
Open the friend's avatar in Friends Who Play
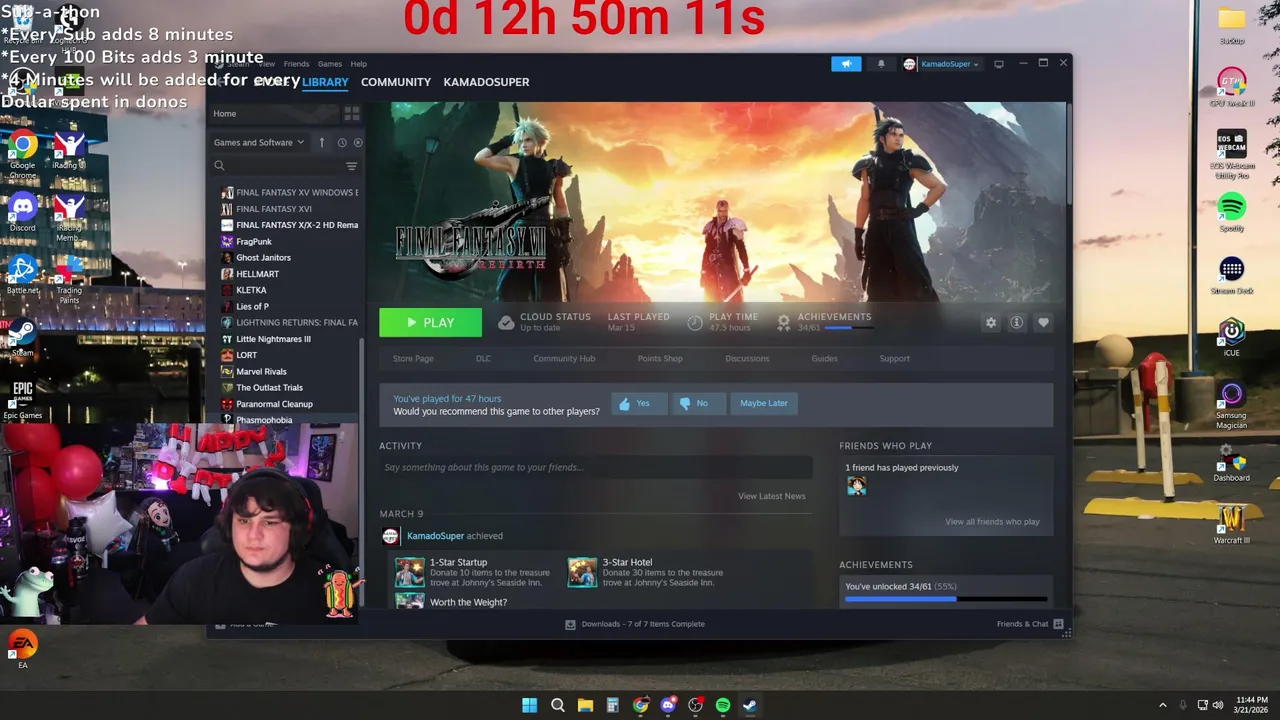[x=857, y=486]
